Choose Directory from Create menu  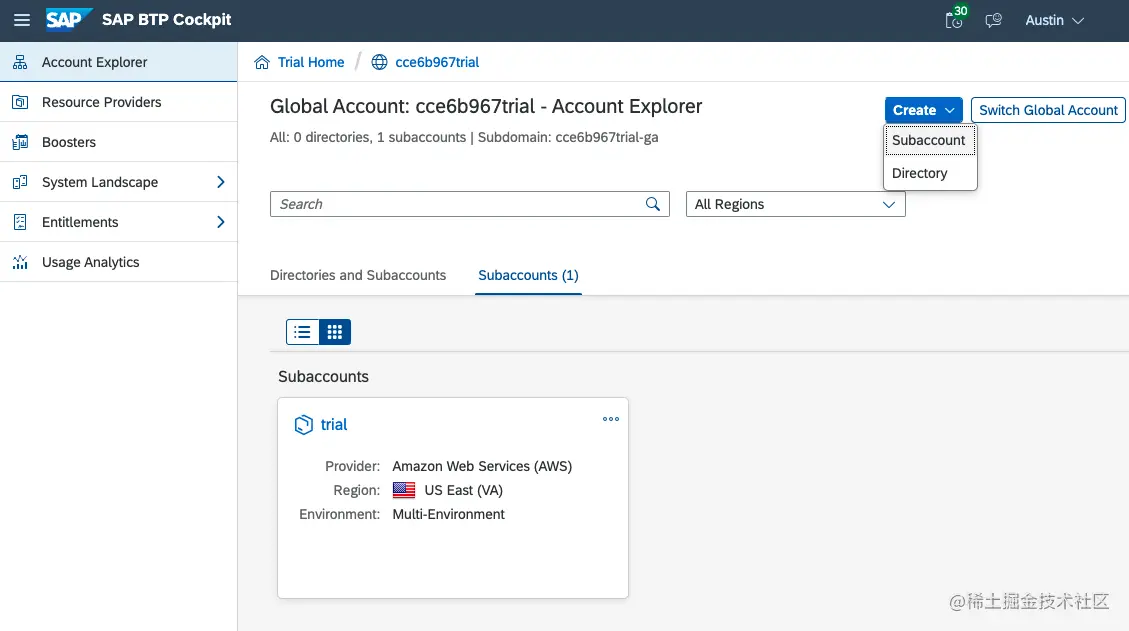coord(930,173)
